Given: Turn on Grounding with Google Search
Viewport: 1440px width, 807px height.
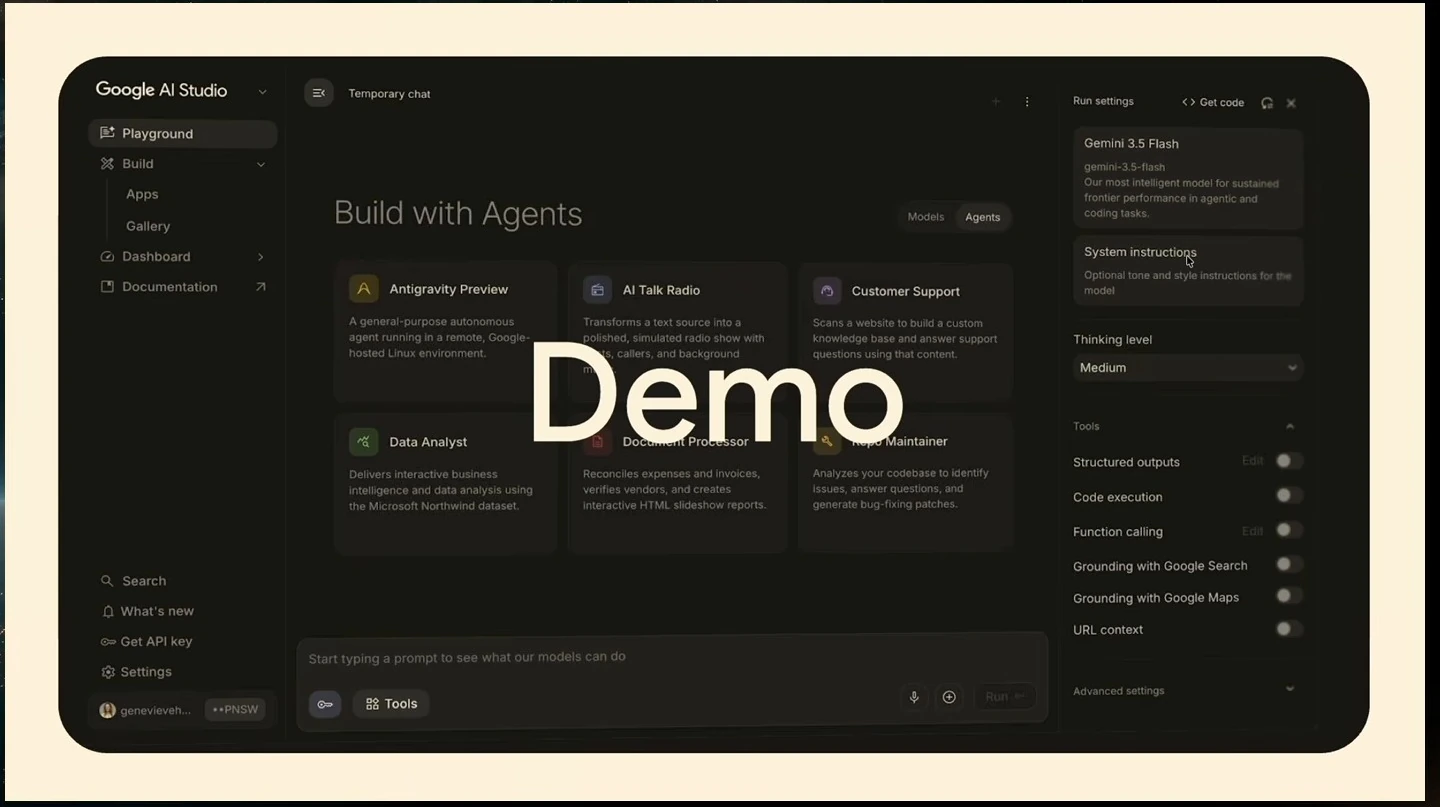Looking at the screenshot, I should click(1289, 564).
